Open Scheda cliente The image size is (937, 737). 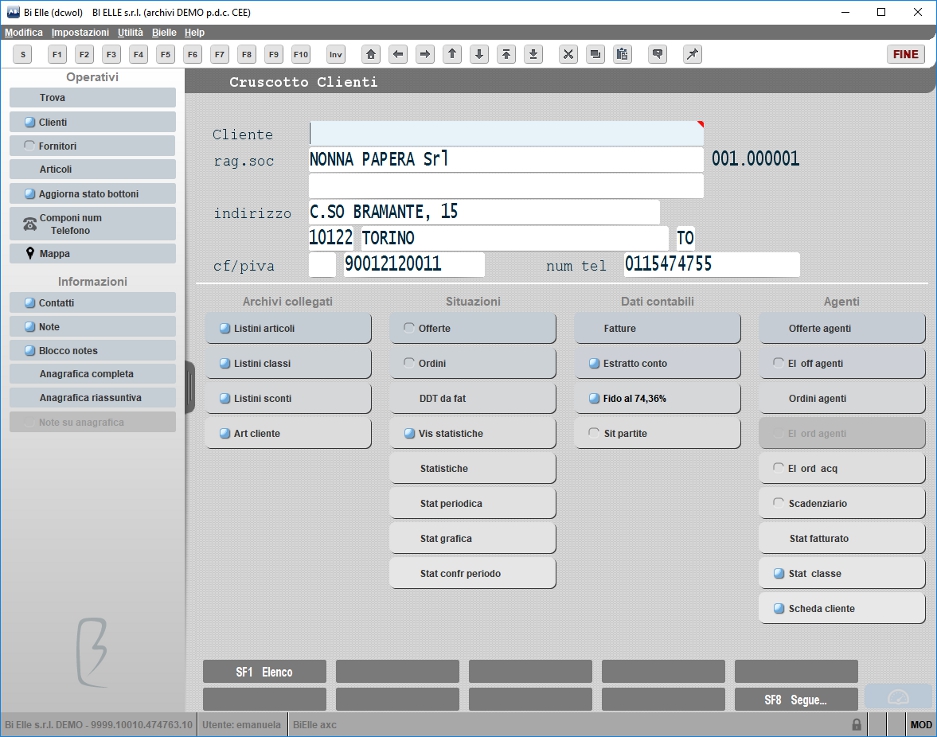pos(842,608)
